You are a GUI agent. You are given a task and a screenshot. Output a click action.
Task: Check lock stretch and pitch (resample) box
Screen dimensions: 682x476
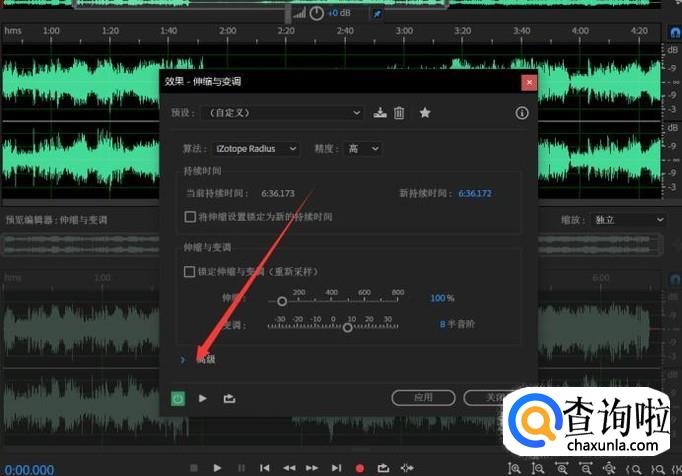point(190,271)
